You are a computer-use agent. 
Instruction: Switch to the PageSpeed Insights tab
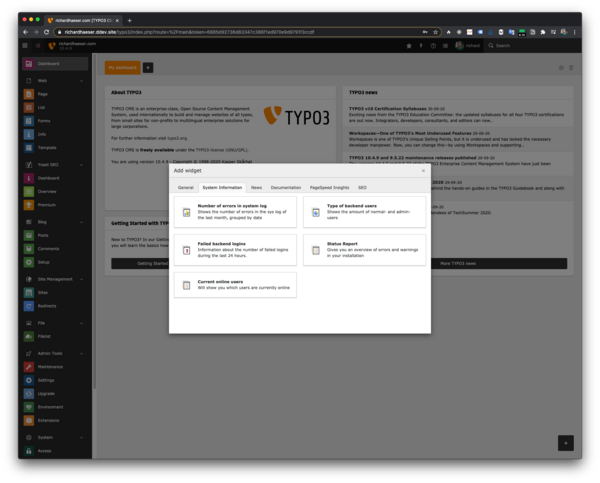pyautogui.click(x=329, y=188)
